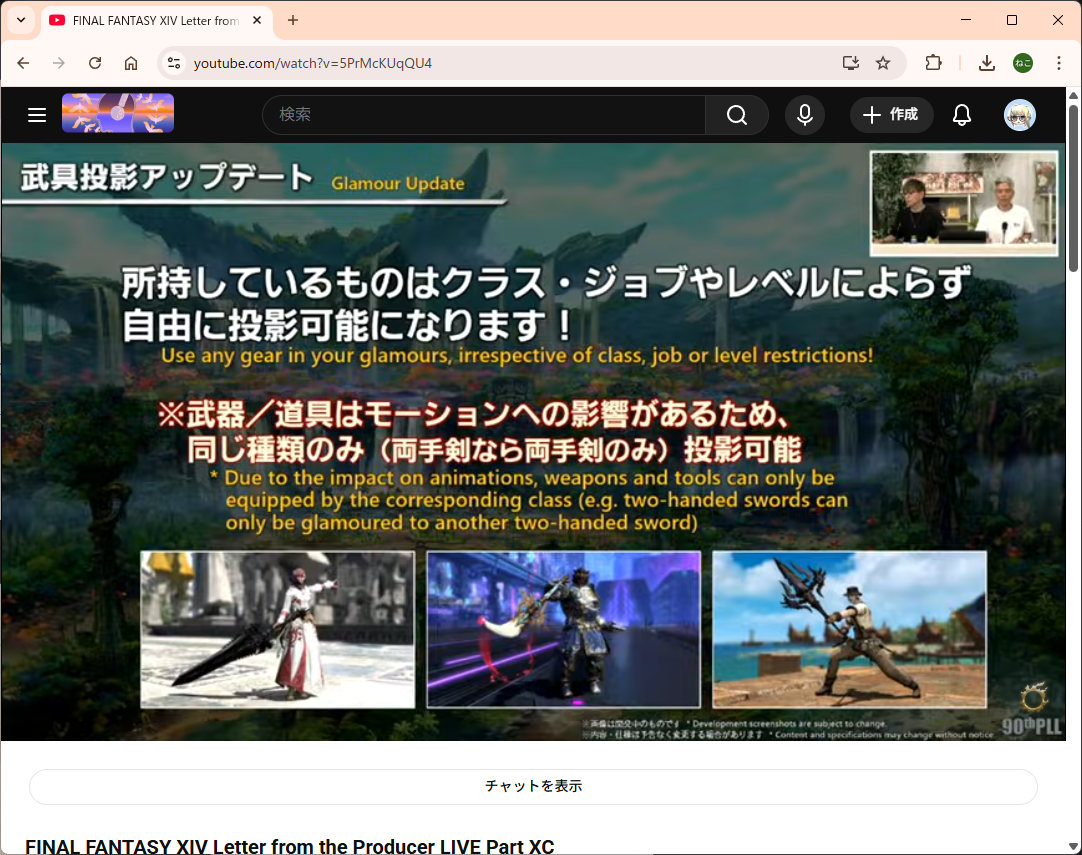Open the YouTube hamburger guide menu
Image resolution: width=1082 pixels, height=855 pixels.
tap(37, 115)
